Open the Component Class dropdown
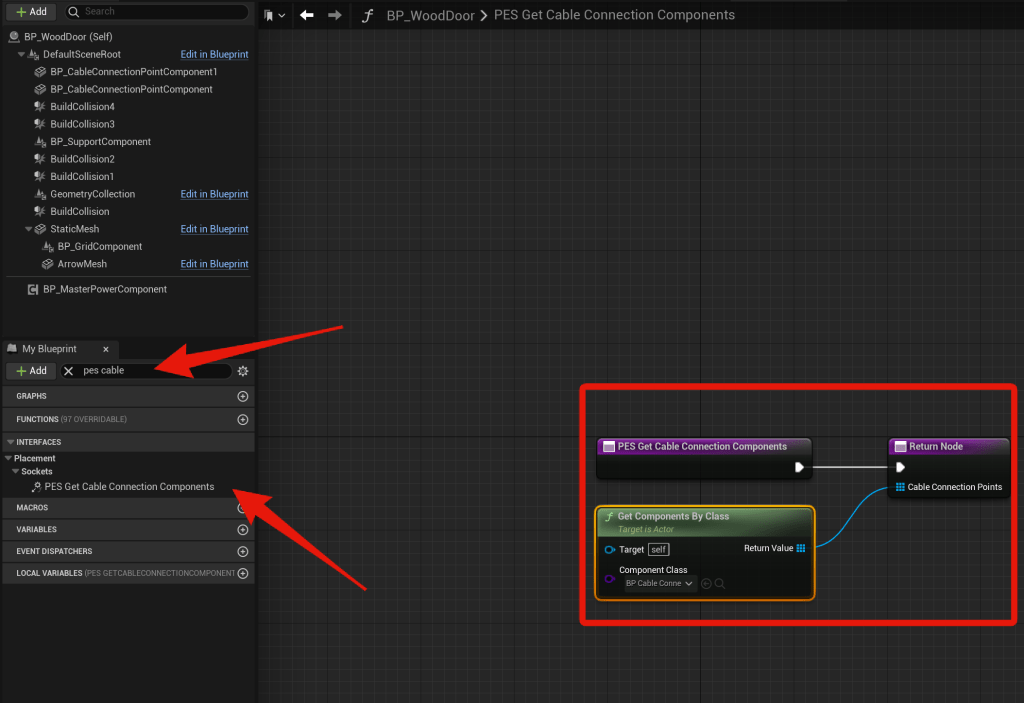This screenshot has height=703, width=1024. click(660, 583)
